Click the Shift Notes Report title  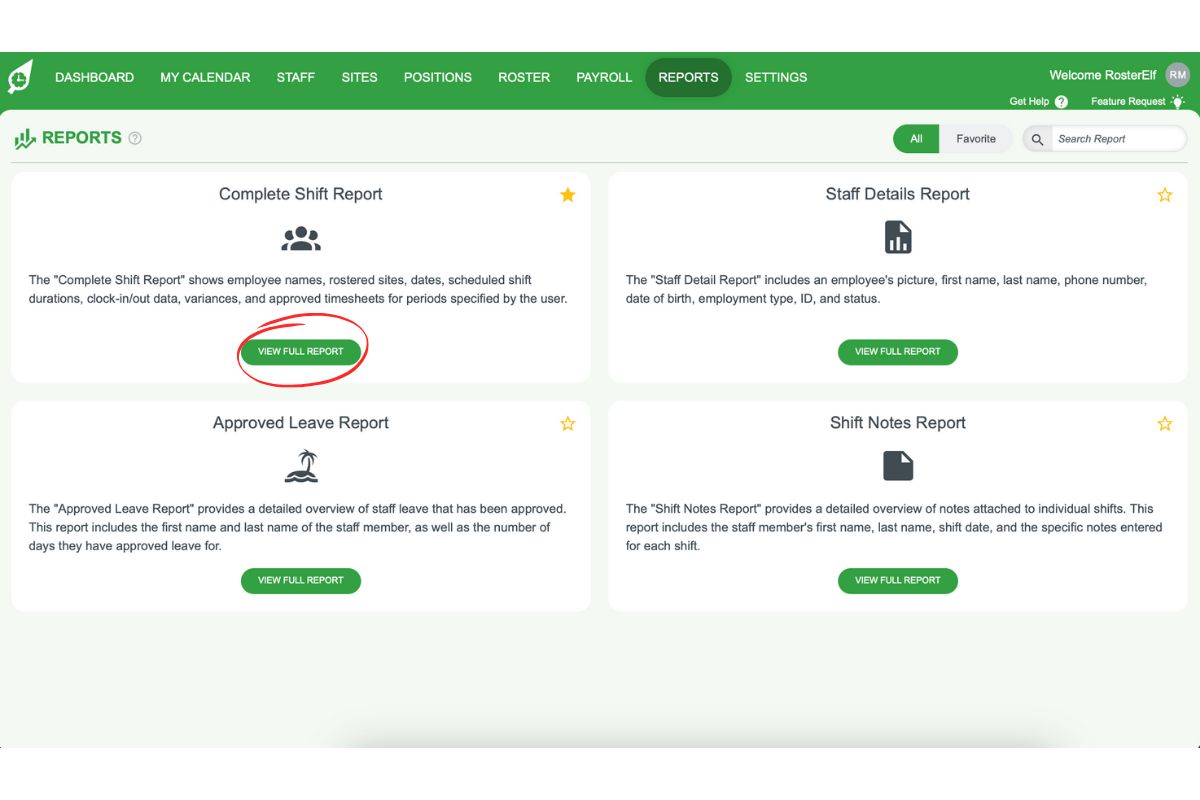(x=898, y=423)
